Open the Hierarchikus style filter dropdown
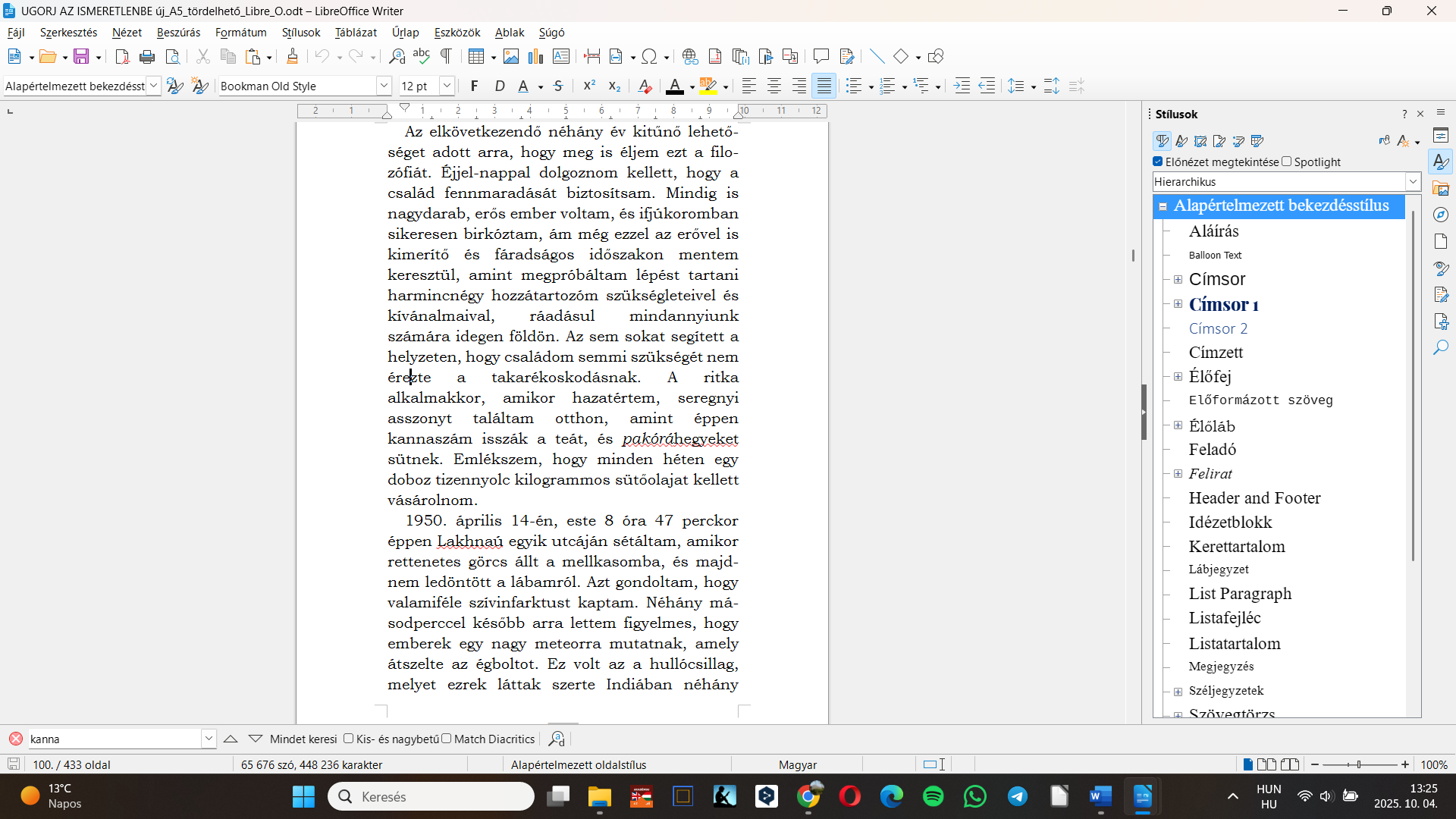This screenshot has height=819, width=1456. pyautogui.click(x=1413, y=182)
